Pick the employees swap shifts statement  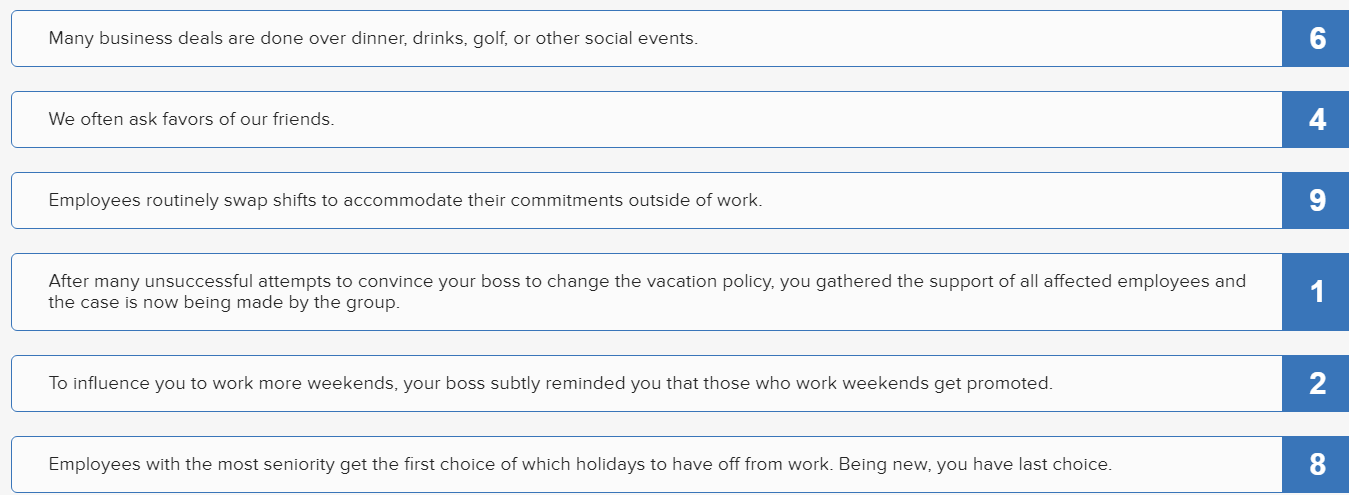[x=647, y=200]
